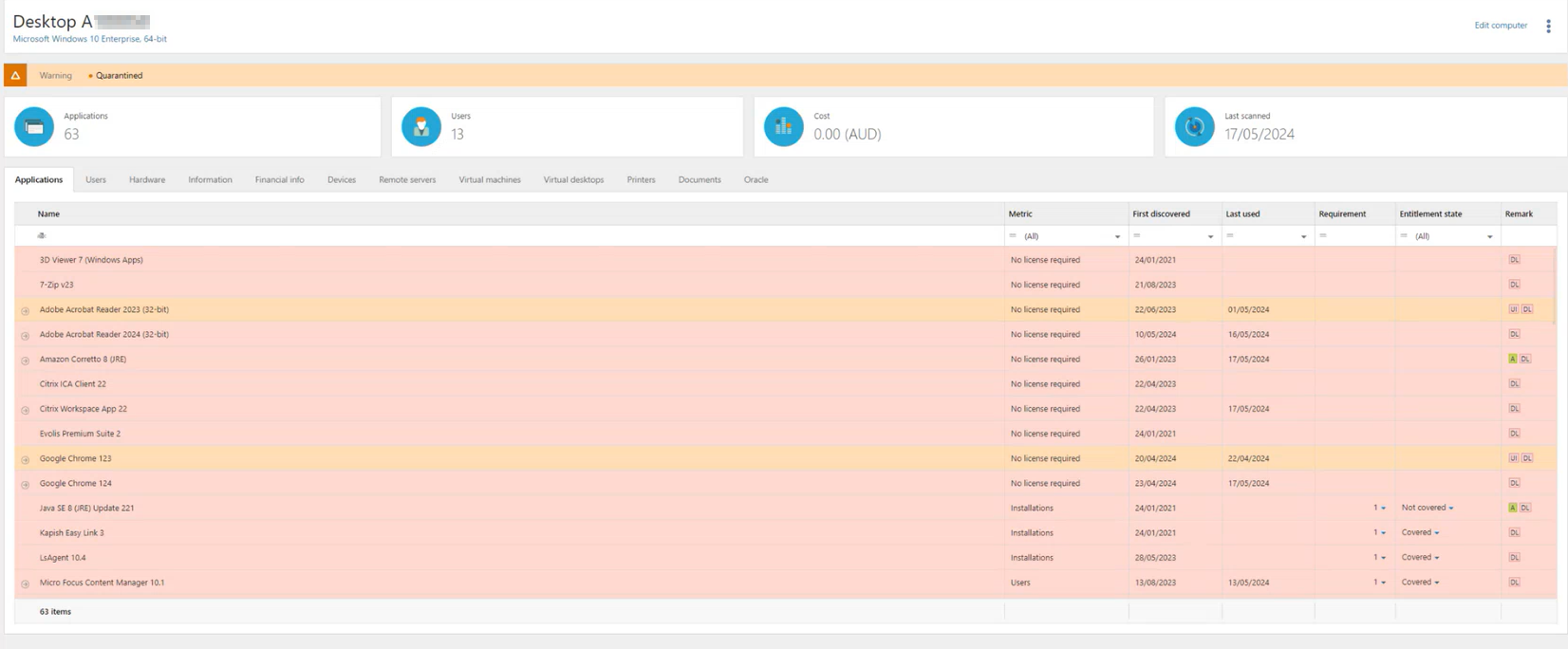Click the DL remark badge for Micro Focus Content Manager
This screenshot has height=649, width=1568.
point(1514,582)
